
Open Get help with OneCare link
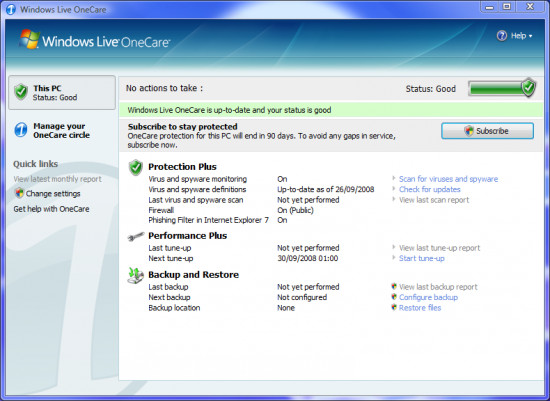tap(52, 209)
